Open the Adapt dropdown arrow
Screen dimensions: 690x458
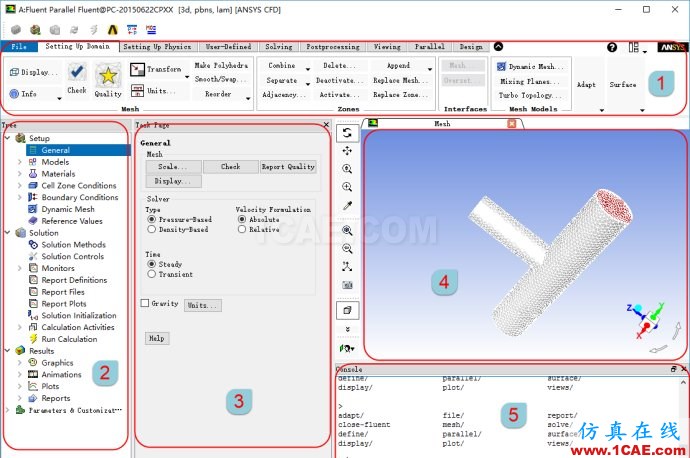pos(602,110)
